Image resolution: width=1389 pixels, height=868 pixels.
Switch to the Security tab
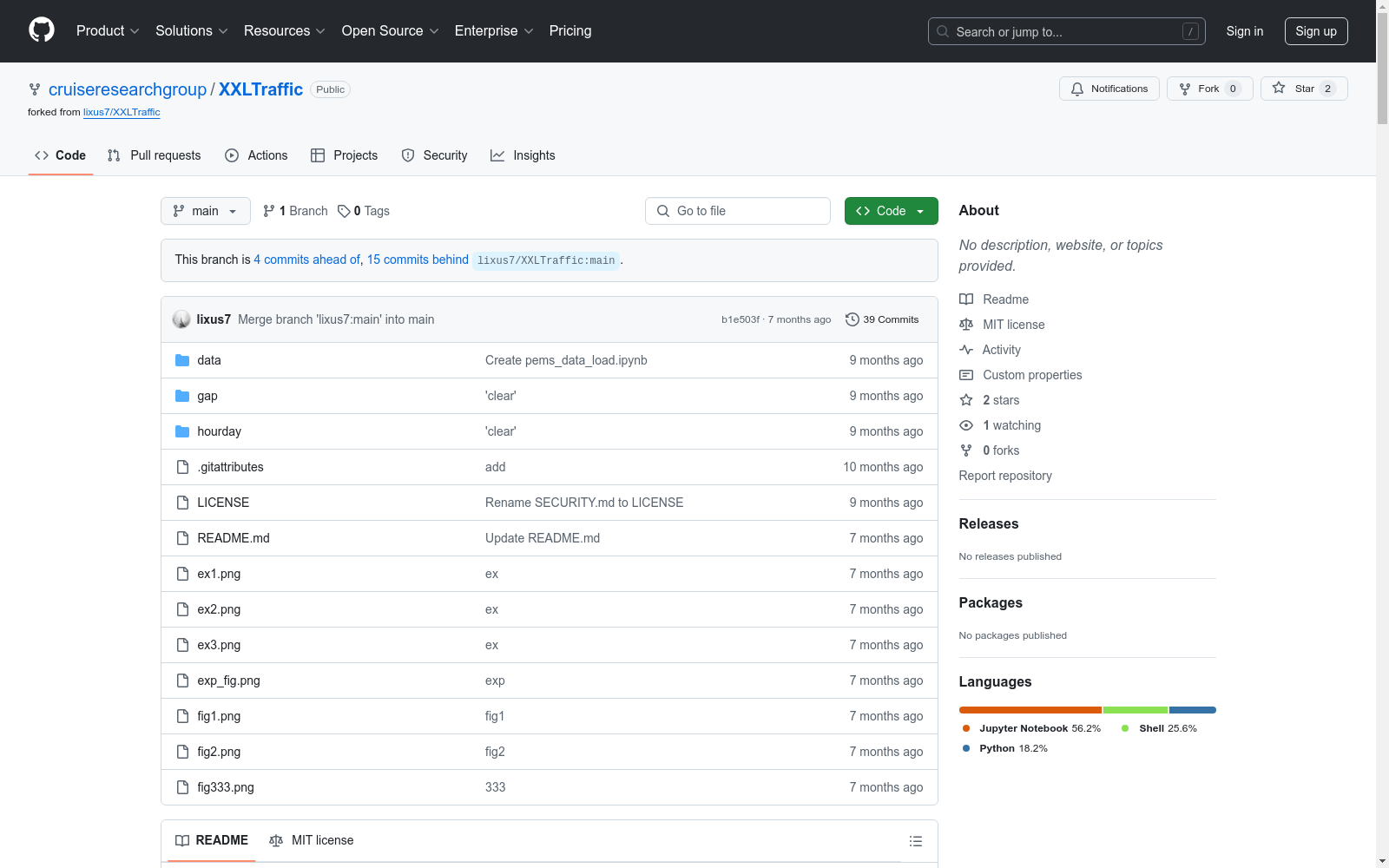click(x=435, y=155)
